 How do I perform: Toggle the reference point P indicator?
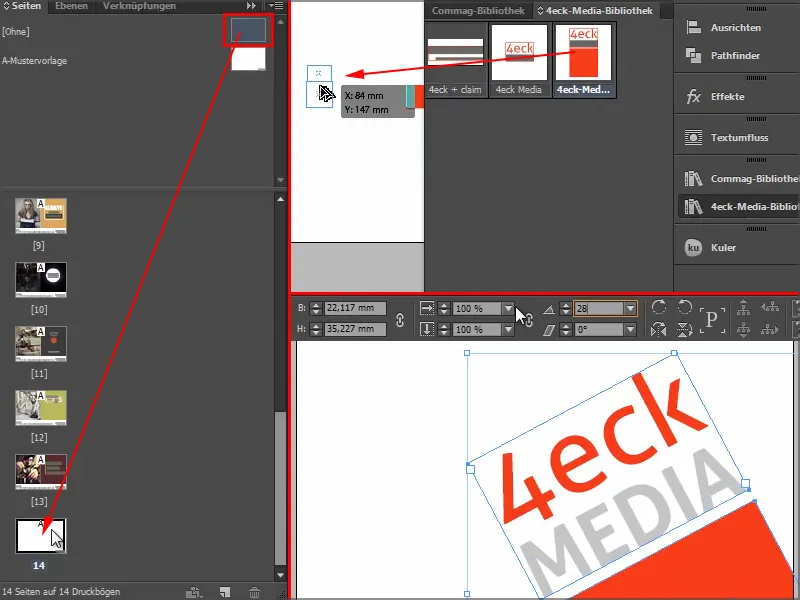tap(710, 316)
